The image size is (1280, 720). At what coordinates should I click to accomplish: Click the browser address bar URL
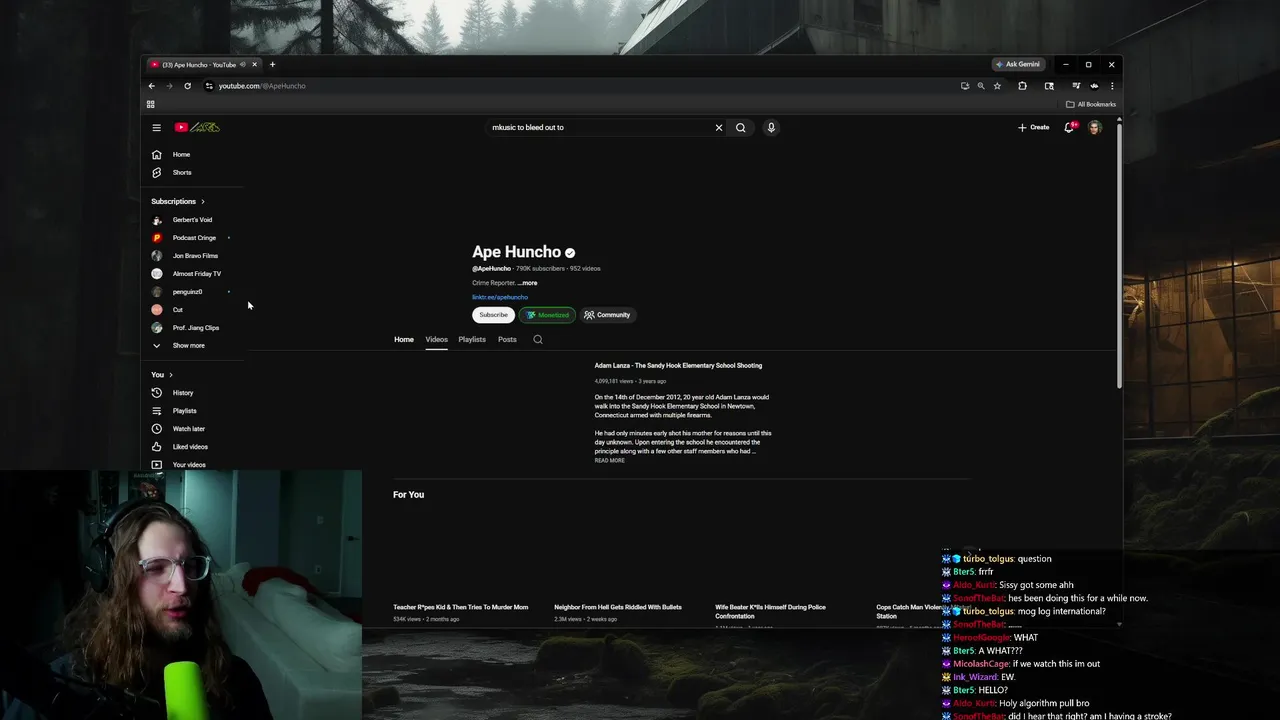click(x=262, y=86)
